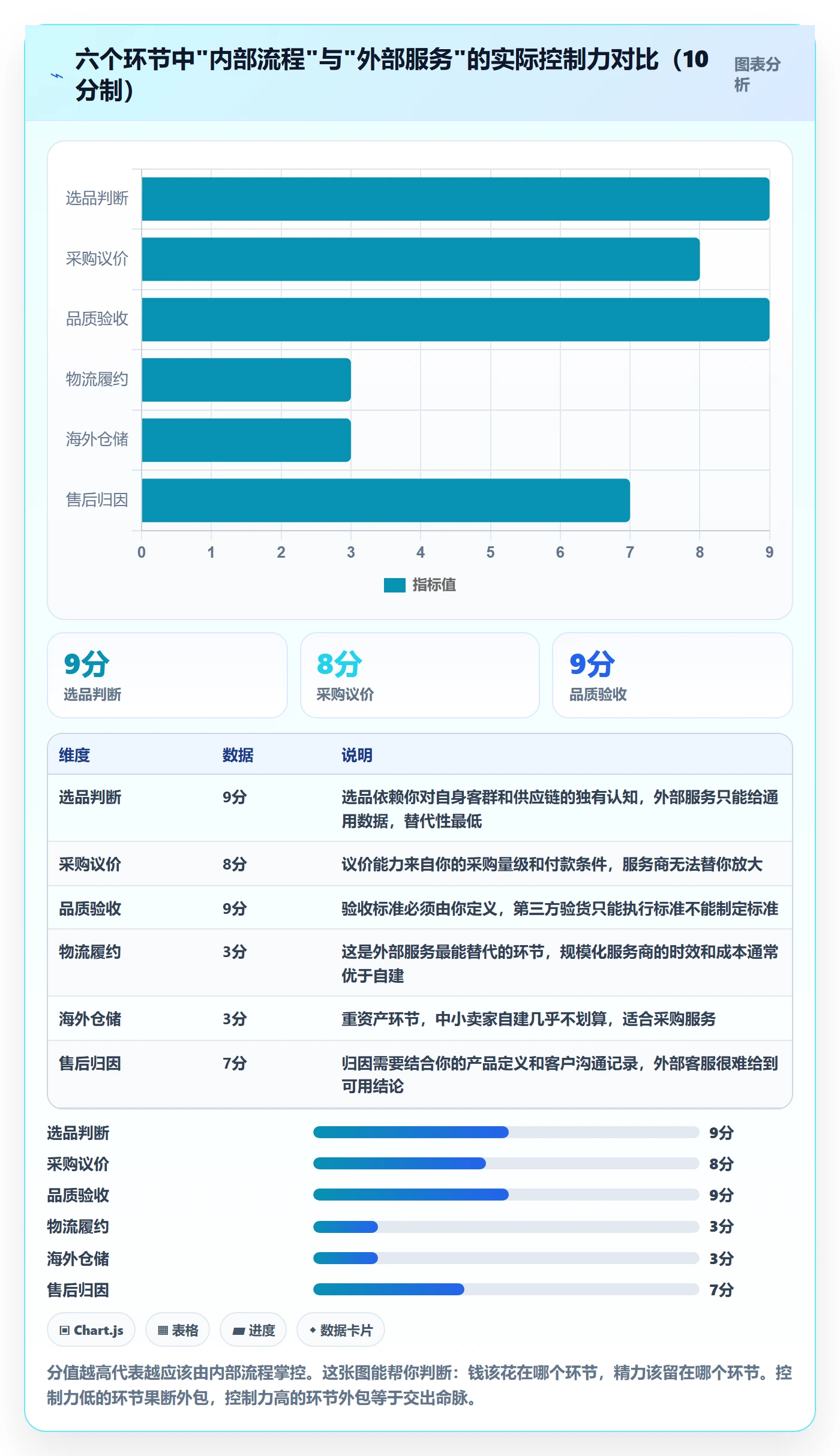Click the 进度 tag

pos(253,1330)
